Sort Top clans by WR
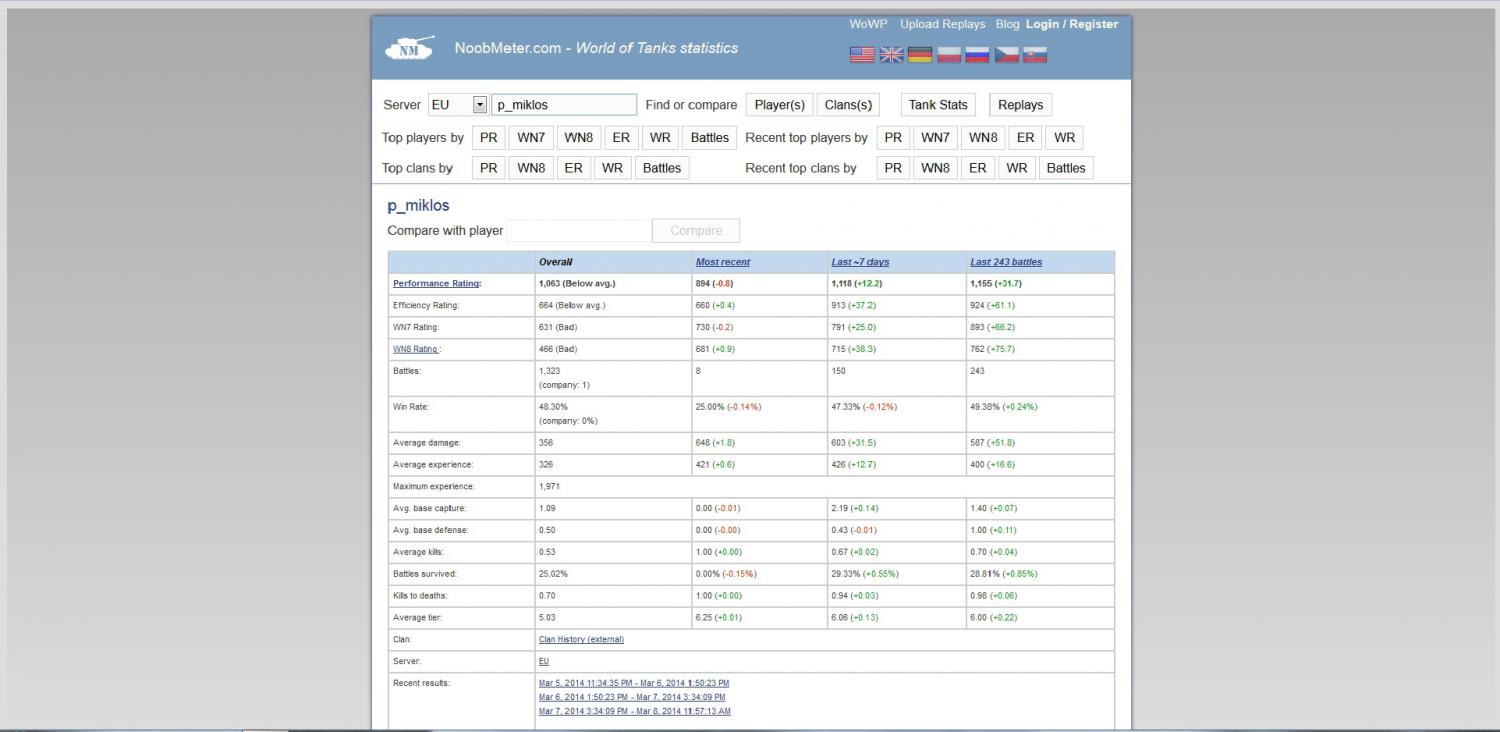The image size is (1500, 732). [x=612, y=168]
